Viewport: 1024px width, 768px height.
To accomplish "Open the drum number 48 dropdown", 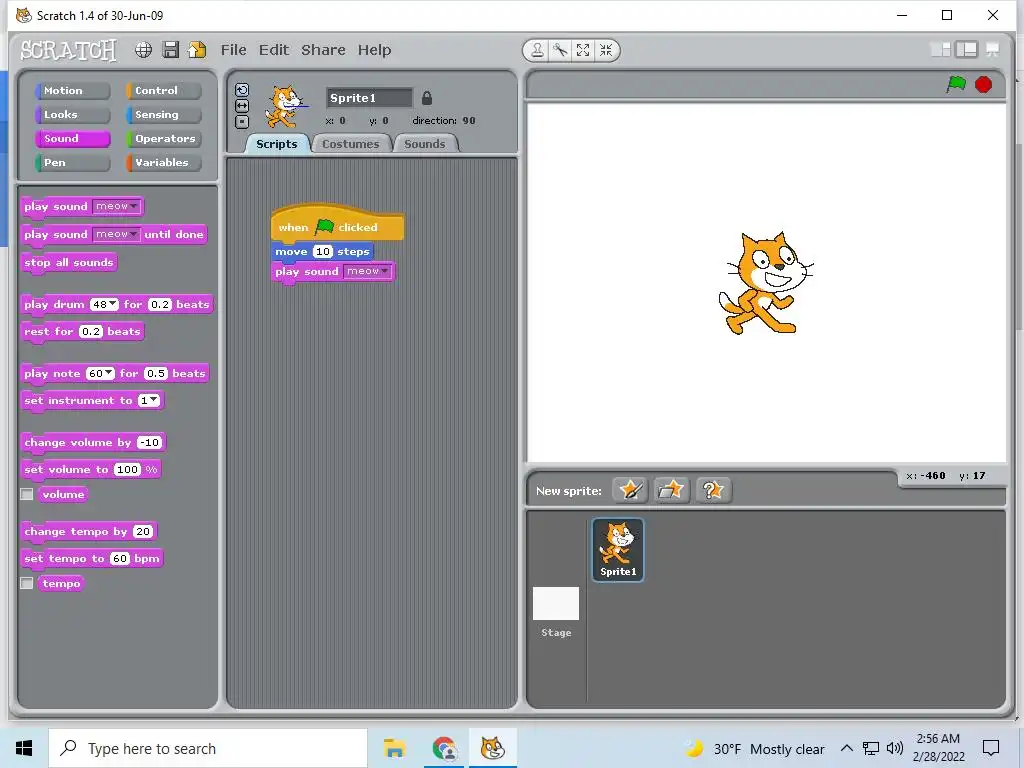I will pyautogui.click(x=104, y=304).
